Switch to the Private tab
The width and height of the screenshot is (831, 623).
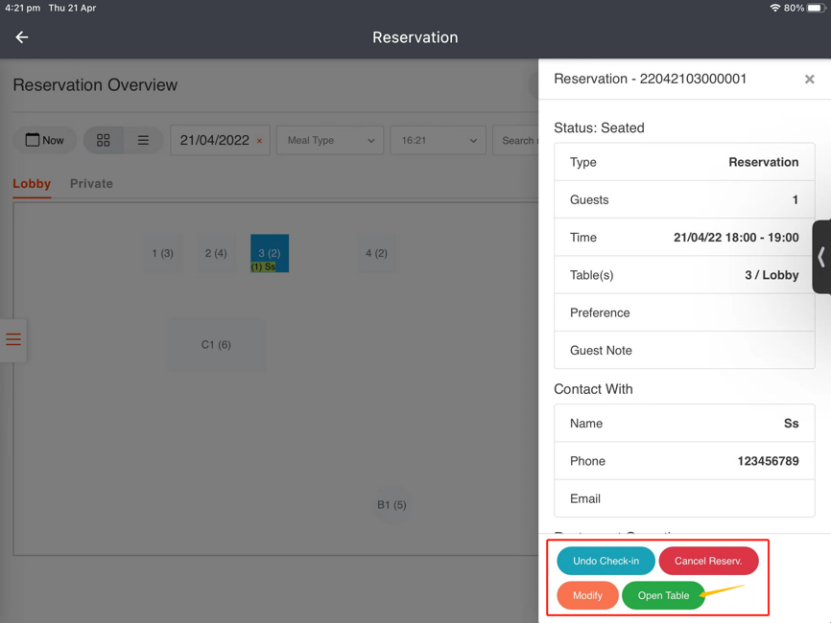pos(91,184)
